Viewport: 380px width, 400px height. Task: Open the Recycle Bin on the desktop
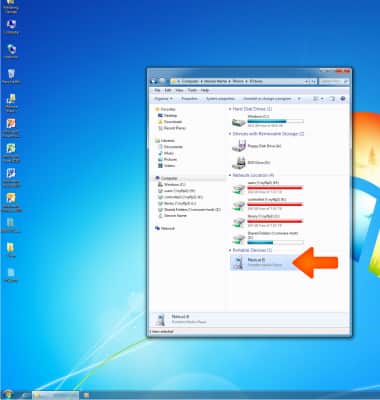click(11, 76)
